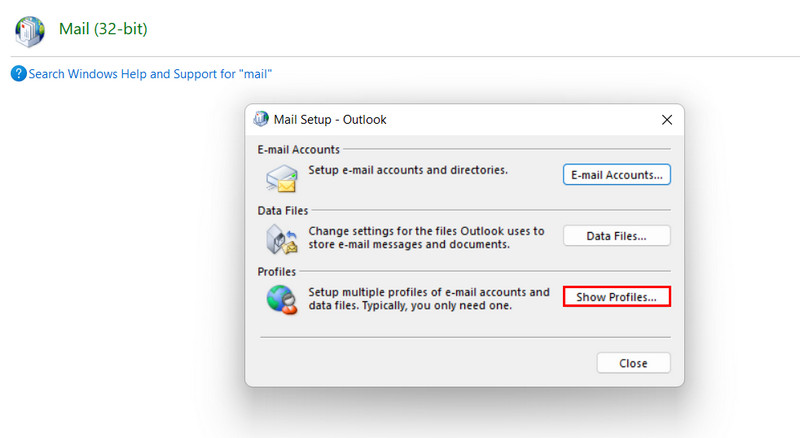
Task: Open the Search Windows Help and Support link
Action: click(150, 74)
